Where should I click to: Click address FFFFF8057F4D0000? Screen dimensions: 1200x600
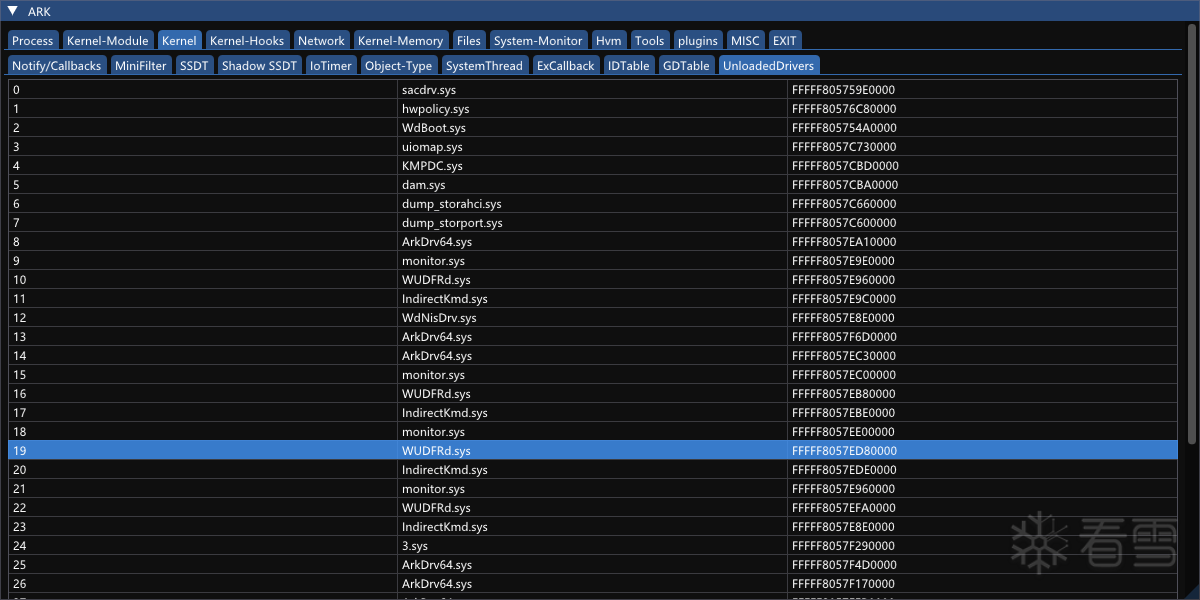844,565
